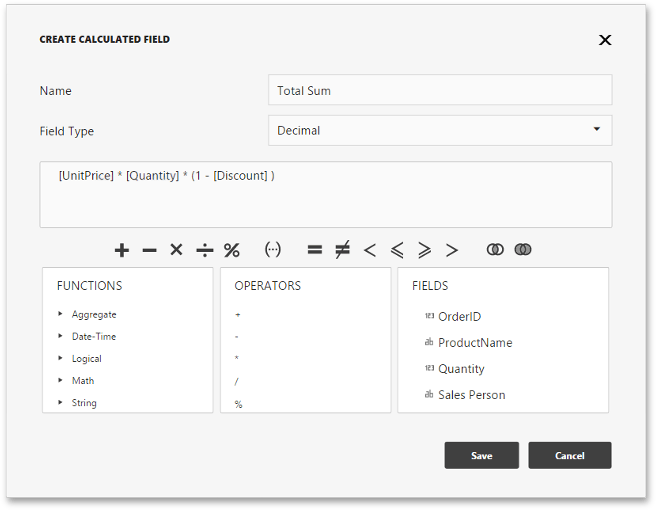
Task: Select the / operator in Operators list
Action: click(236, 381)
